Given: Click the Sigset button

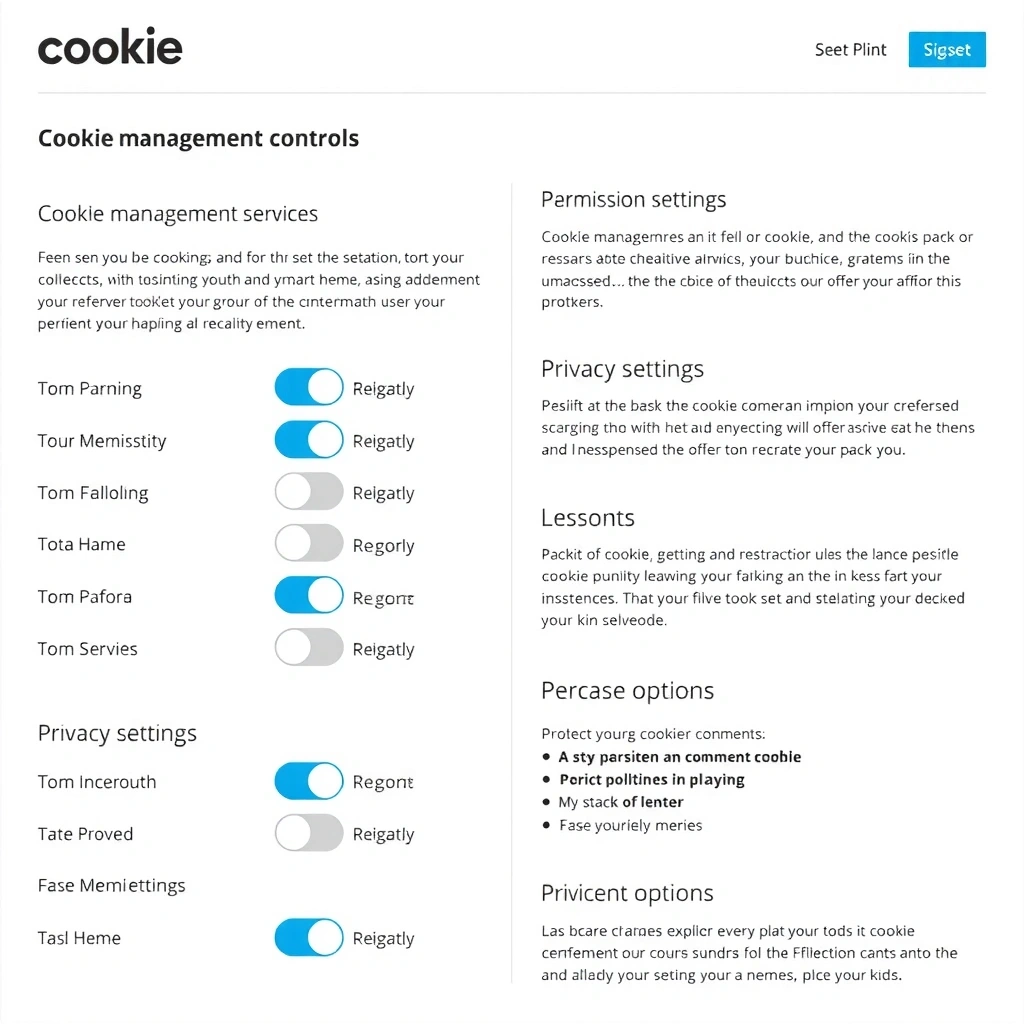Looking at the screenshot, I should click(x=946, y=49).
